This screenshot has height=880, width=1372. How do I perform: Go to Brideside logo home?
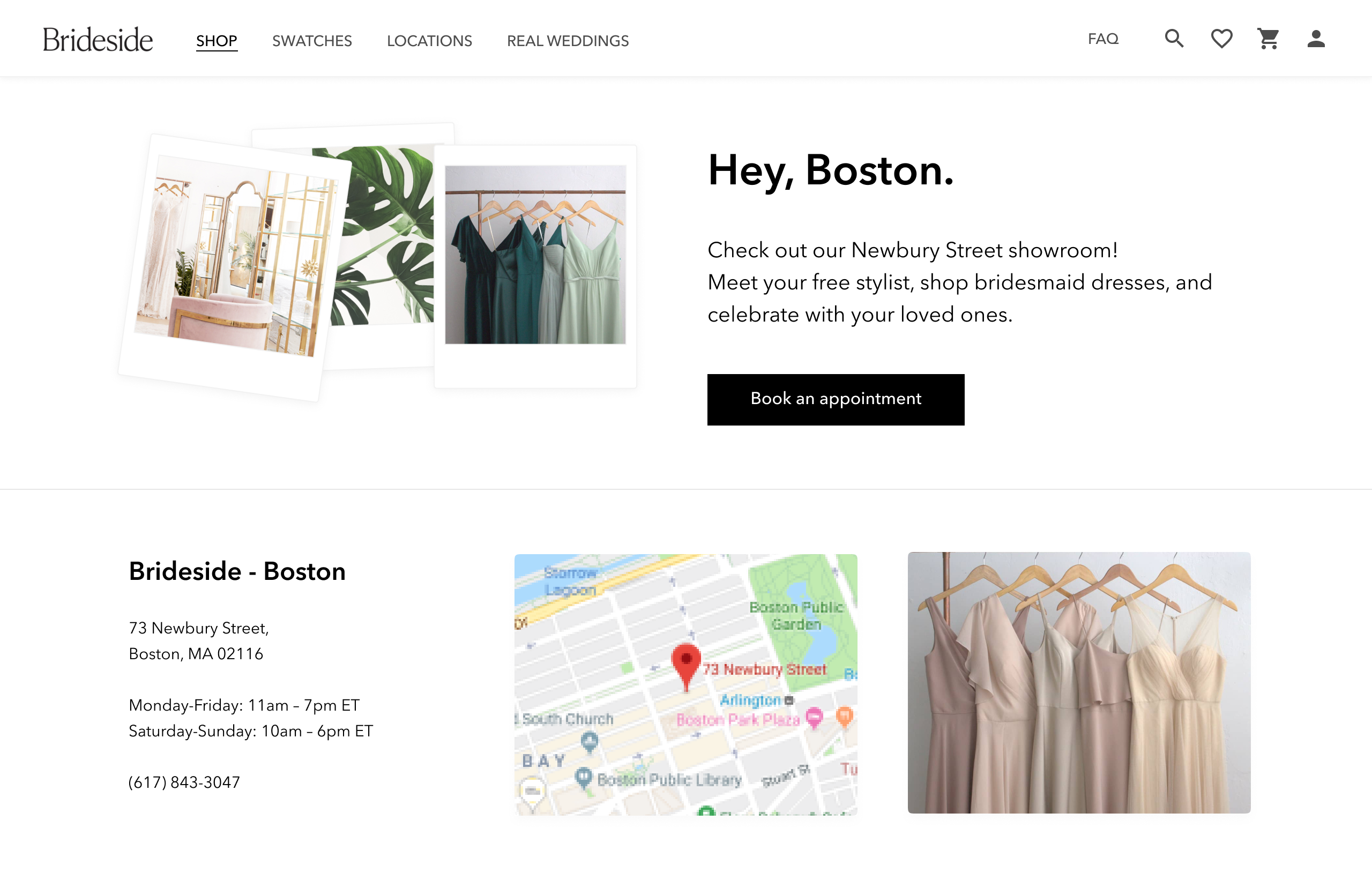point(98,40)
